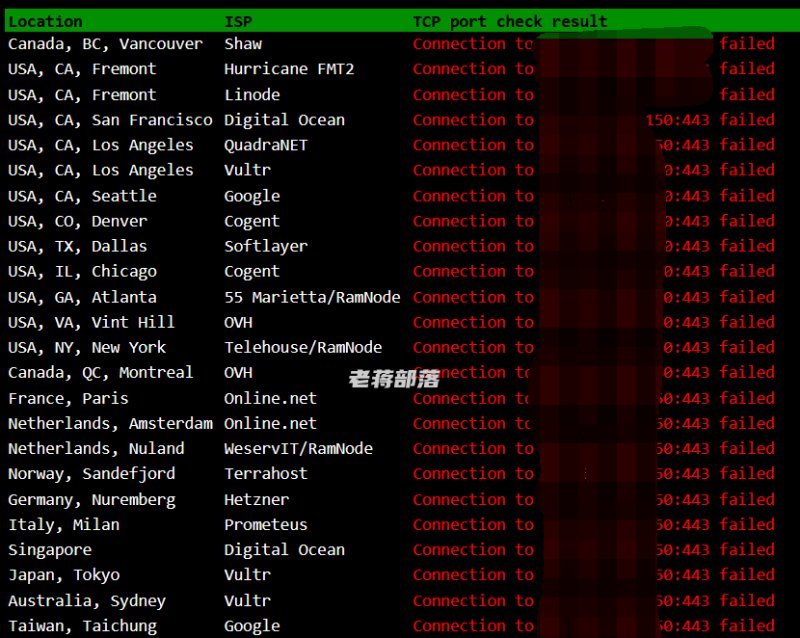Click 'Connection to' in the Prometeus row
Screen dimensions: 800x638
(473, 525)
